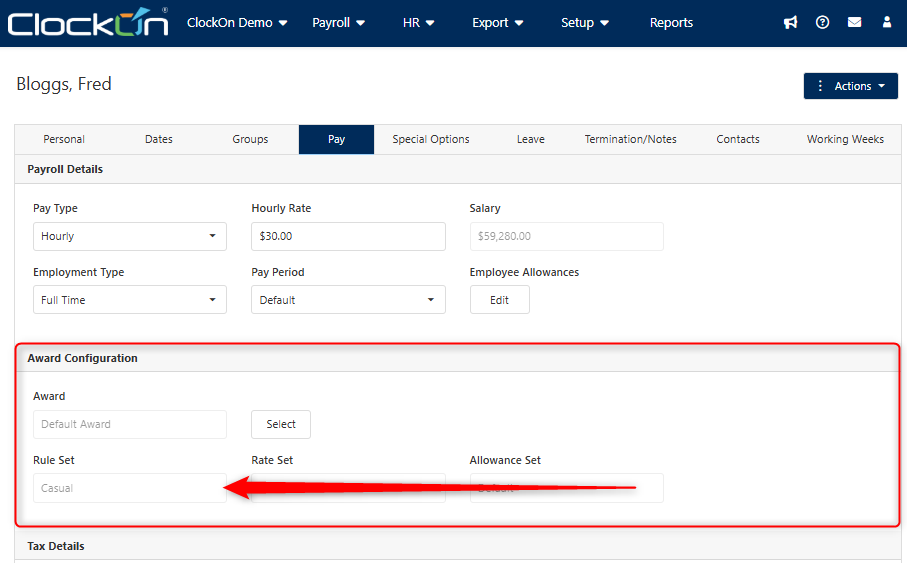Switch to the Leave tab
This screenshot has height=563, width=907.
[530, 139]
